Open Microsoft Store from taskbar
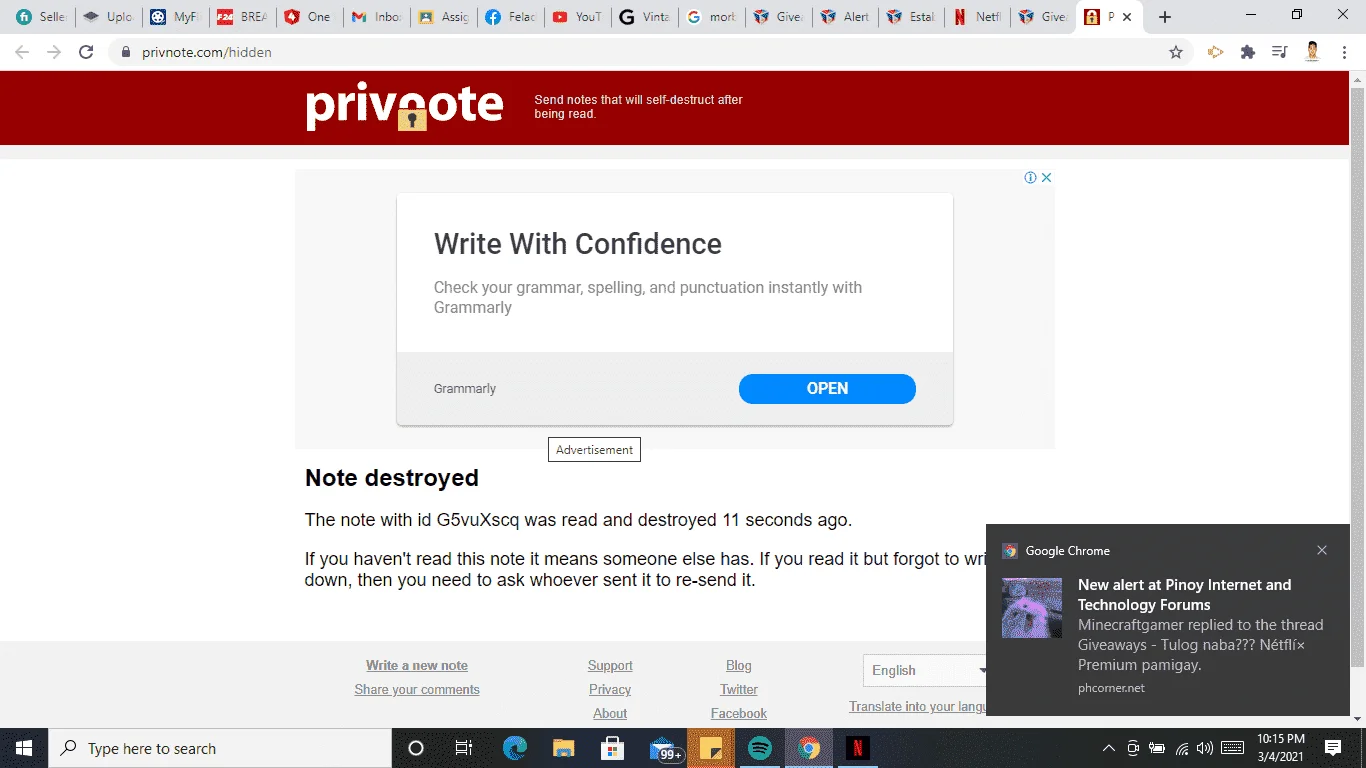Image resolution: width=1366 pixels, height=768 pixels. (613, 748)
